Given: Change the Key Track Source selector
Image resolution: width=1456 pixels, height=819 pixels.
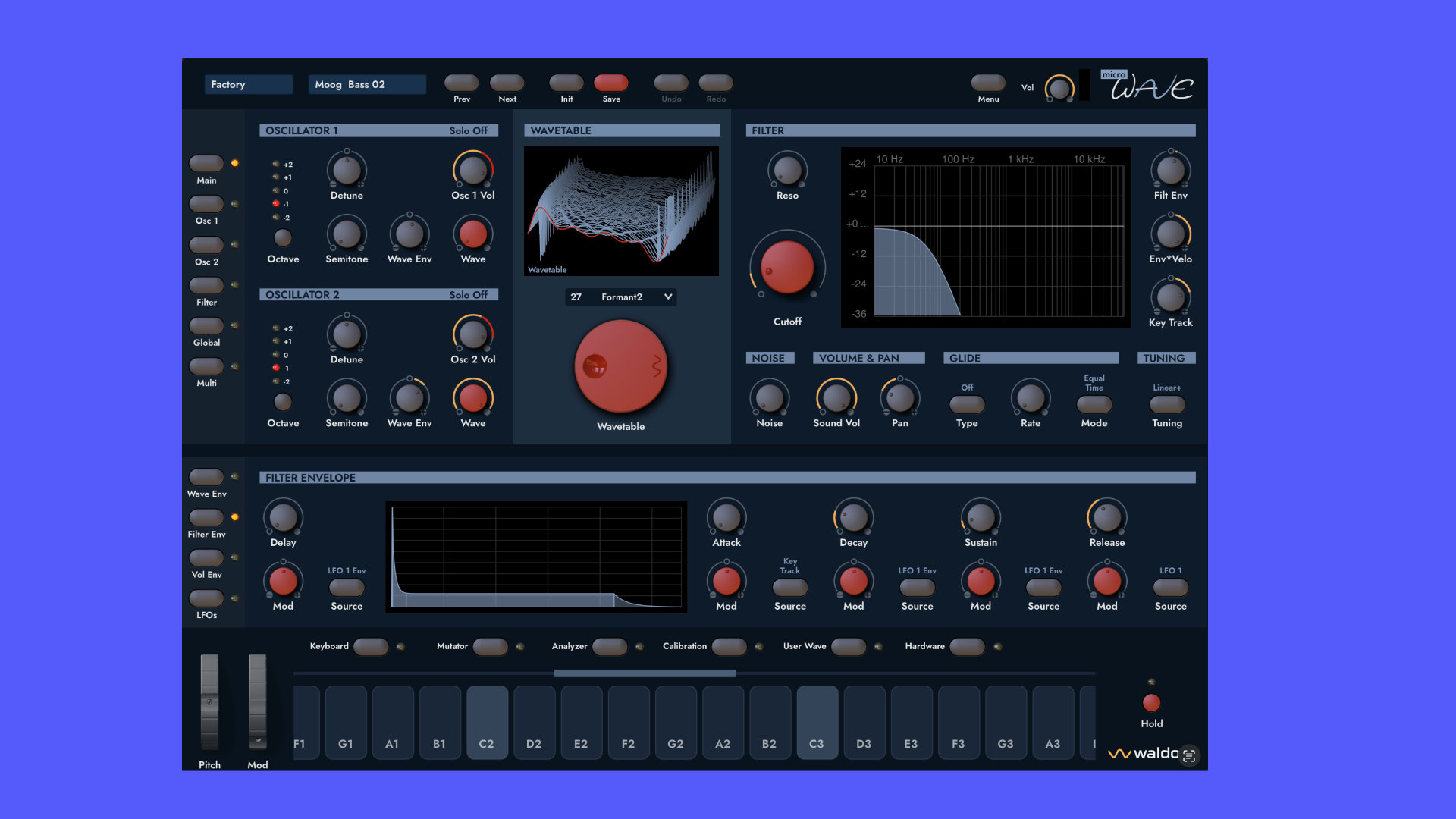Looking at the screenshot, I should tap(790, 587).
